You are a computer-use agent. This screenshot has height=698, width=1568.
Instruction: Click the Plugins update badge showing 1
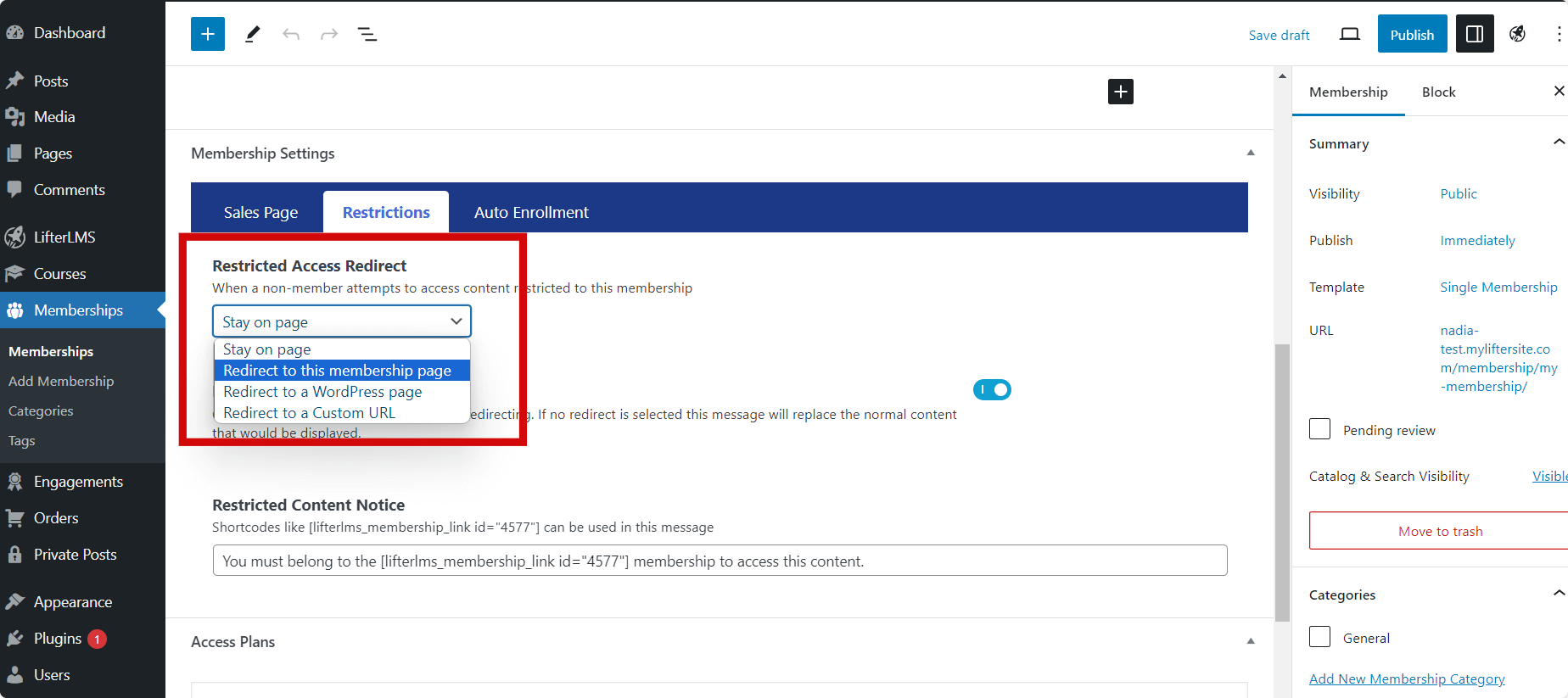(x=97, y=639)
